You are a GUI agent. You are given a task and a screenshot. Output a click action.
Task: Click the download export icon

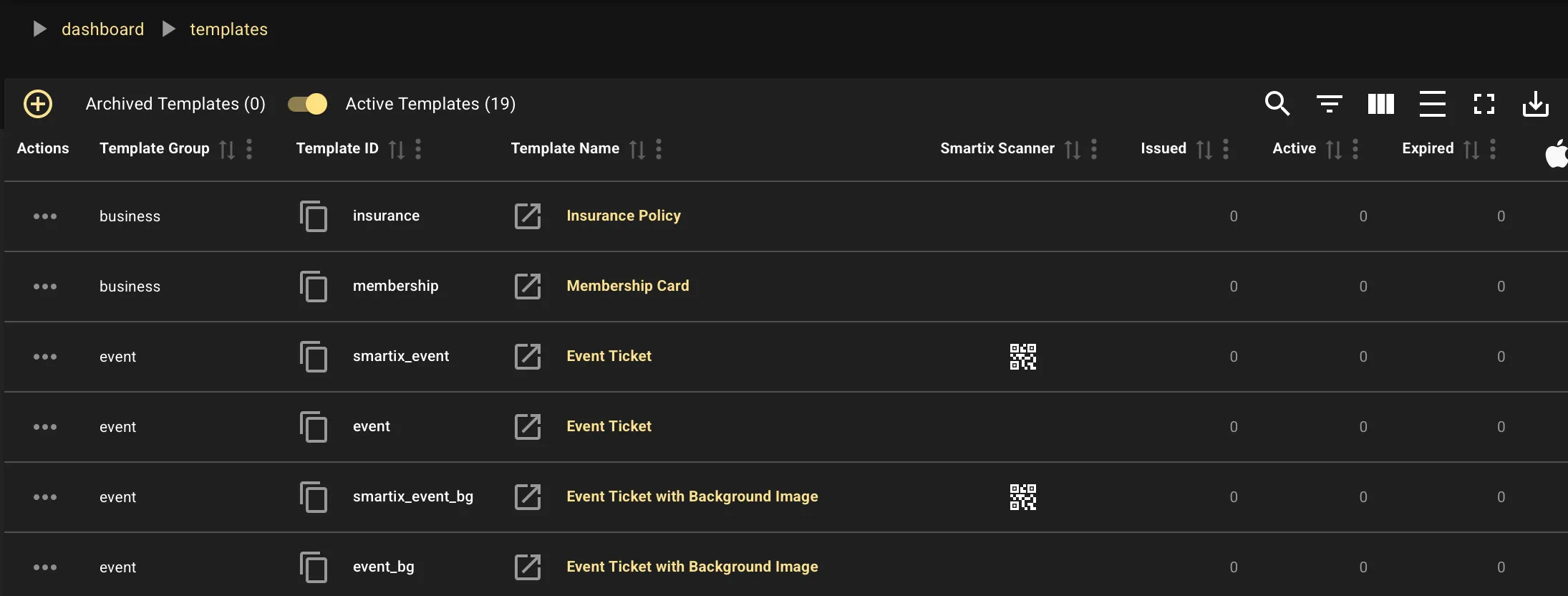[x=1535, y=104]
